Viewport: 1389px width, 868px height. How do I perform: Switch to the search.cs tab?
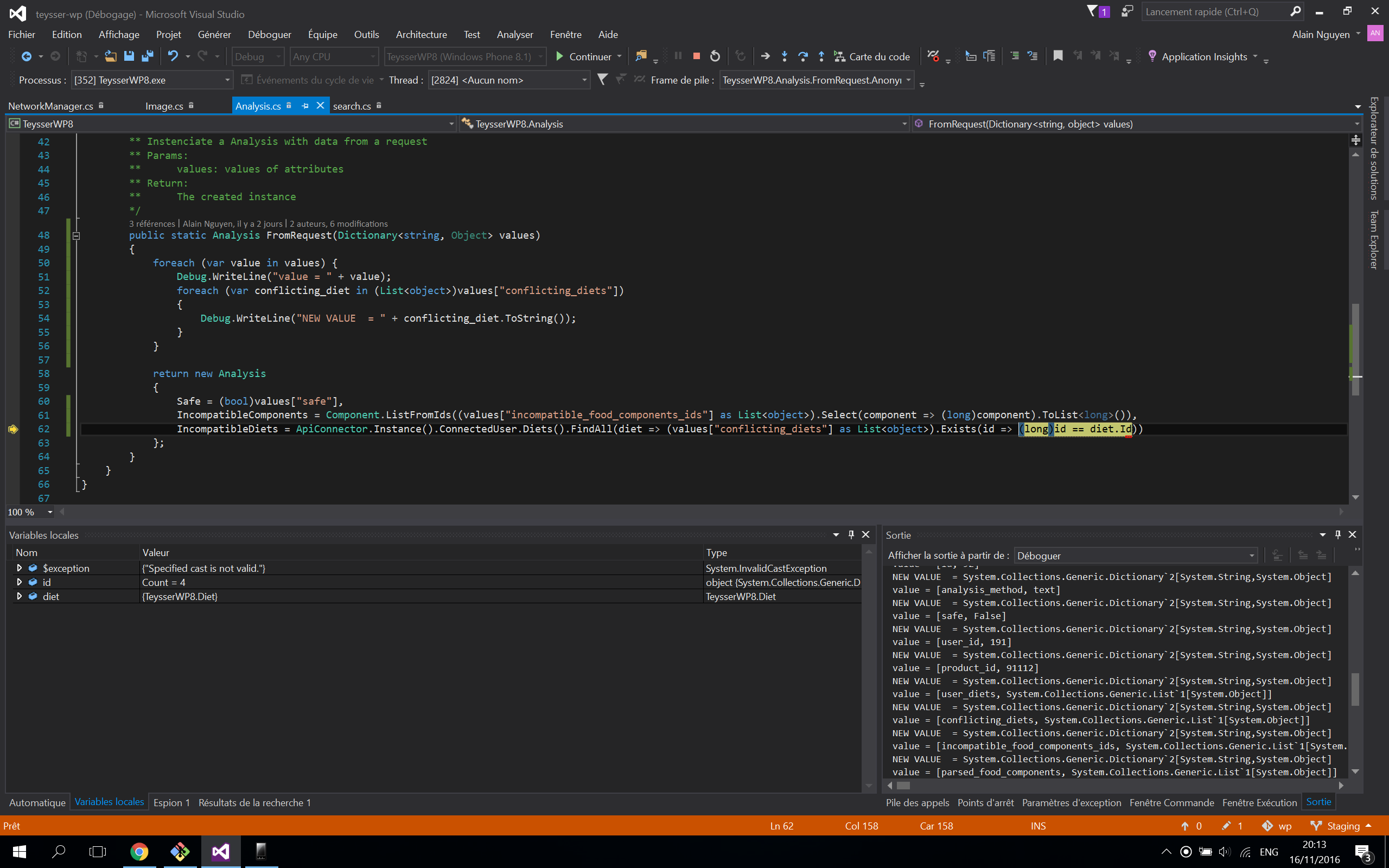pos(352,106)
